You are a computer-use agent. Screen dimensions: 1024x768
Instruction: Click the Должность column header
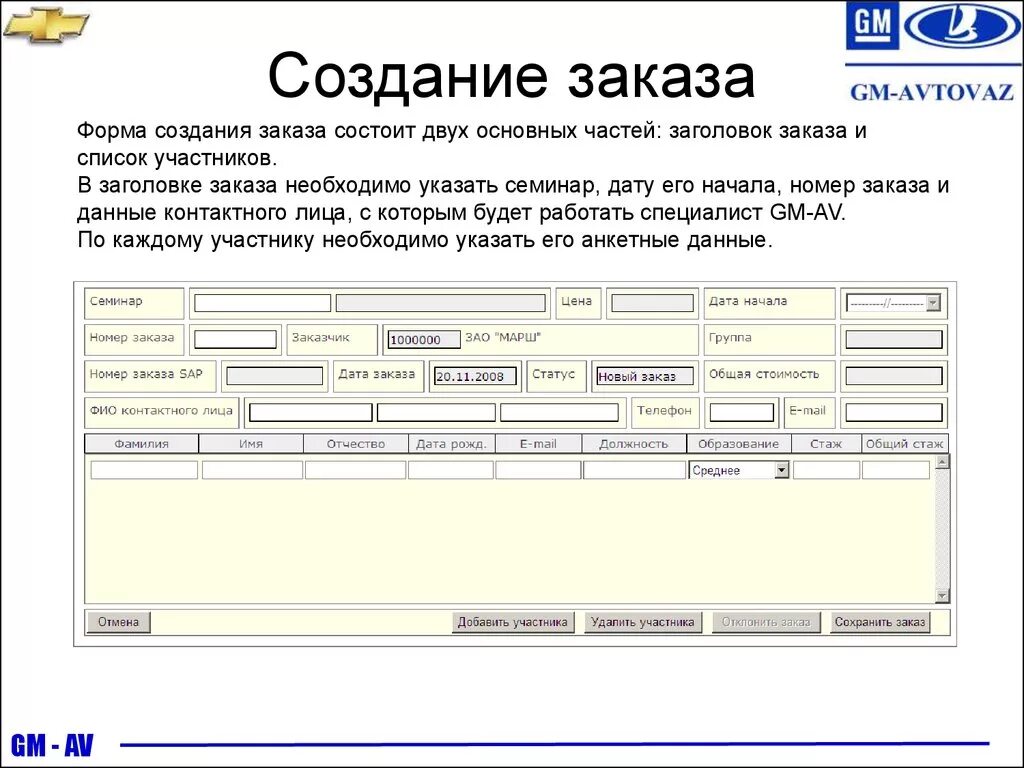coord(633,444)
